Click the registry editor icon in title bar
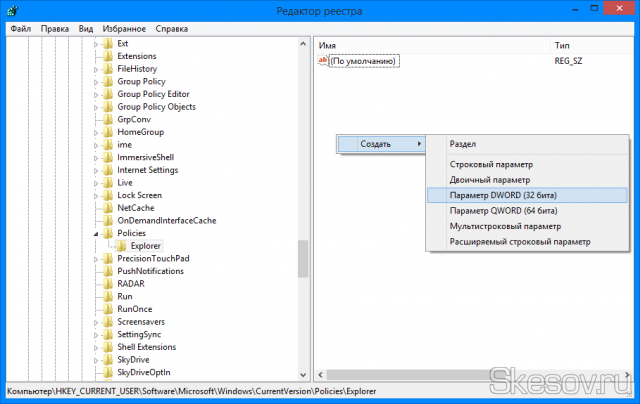Viewport: 640px width, 404px height. pos(11,11)
